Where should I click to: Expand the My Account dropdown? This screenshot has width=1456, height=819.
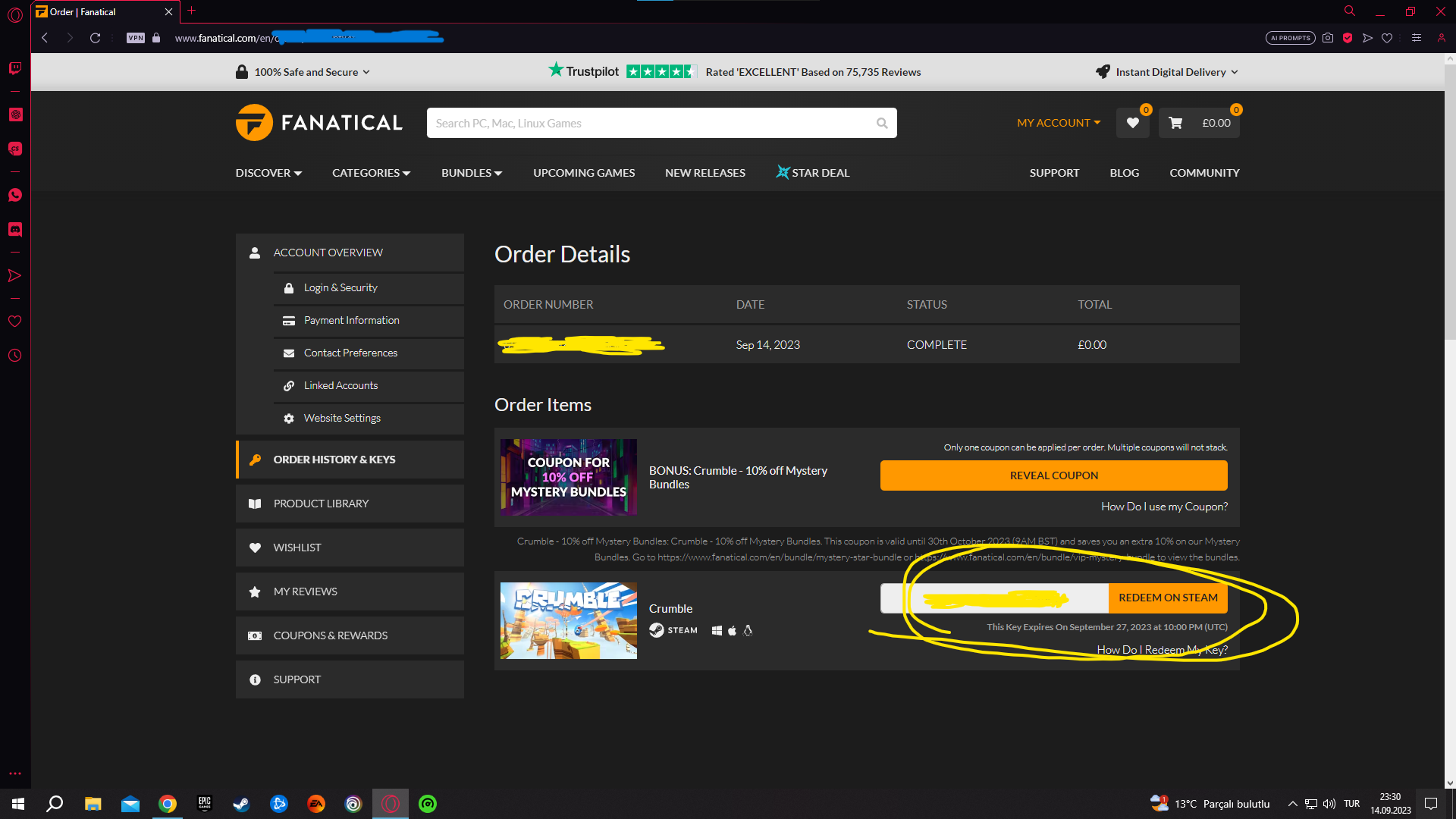coord(1059,123)
